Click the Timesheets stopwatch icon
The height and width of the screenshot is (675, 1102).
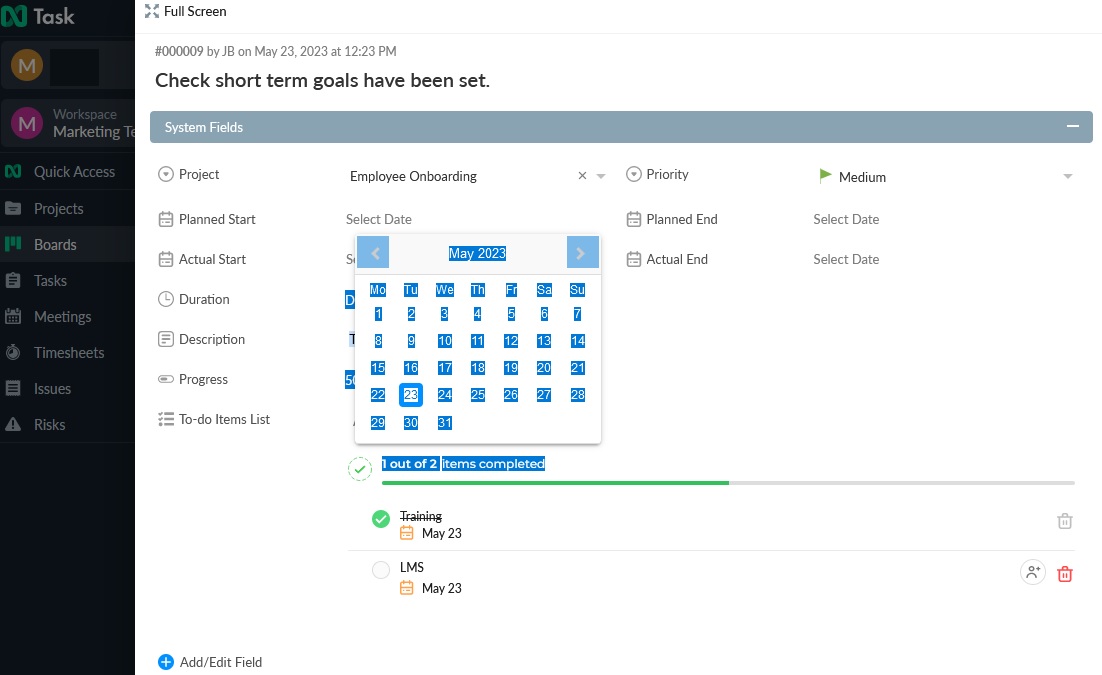[13, 352]
